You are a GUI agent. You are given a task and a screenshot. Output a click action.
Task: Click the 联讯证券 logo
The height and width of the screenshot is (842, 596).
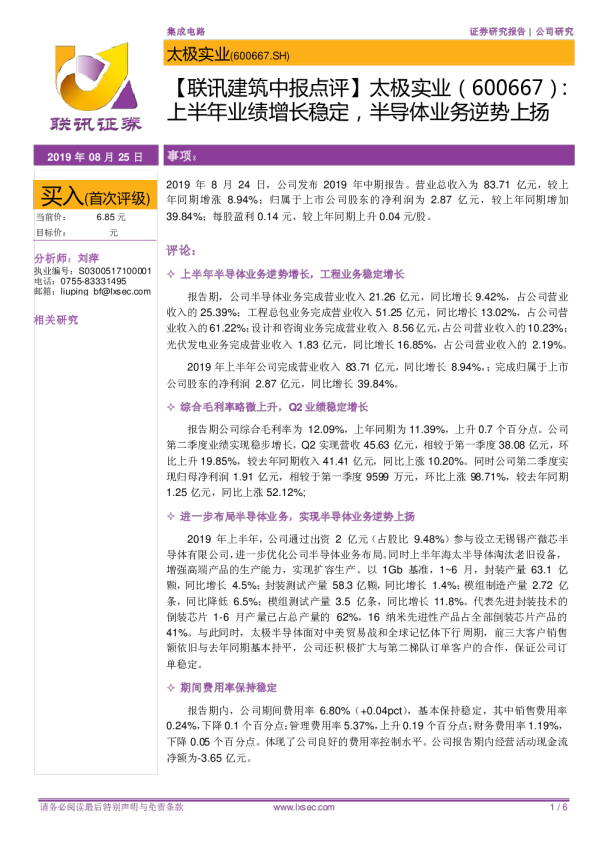click(x=96, y=88)
